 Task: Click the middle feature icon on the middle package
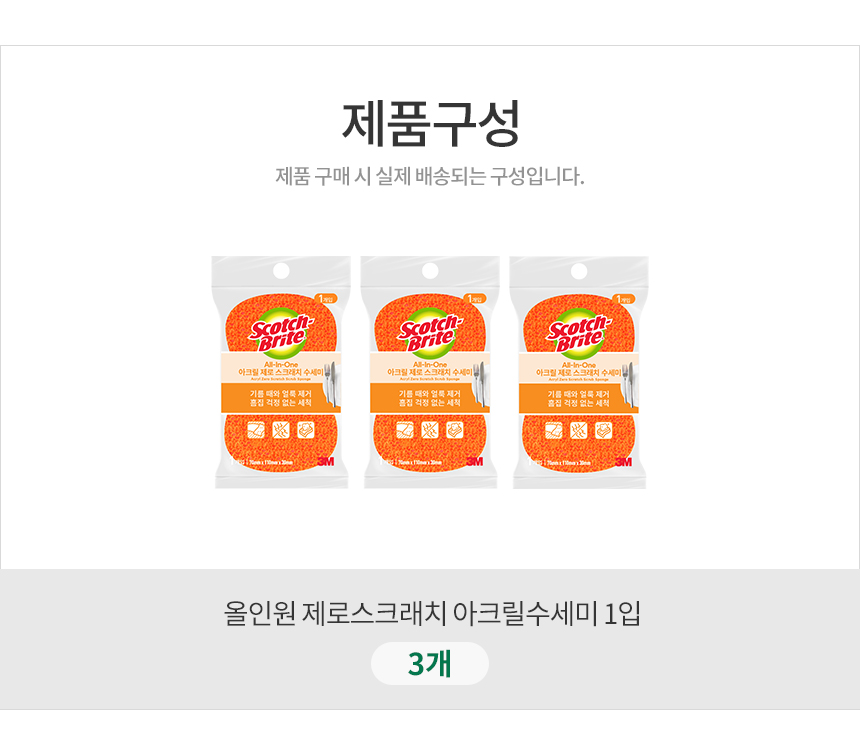pyautogui.click(x=430, y=430)
